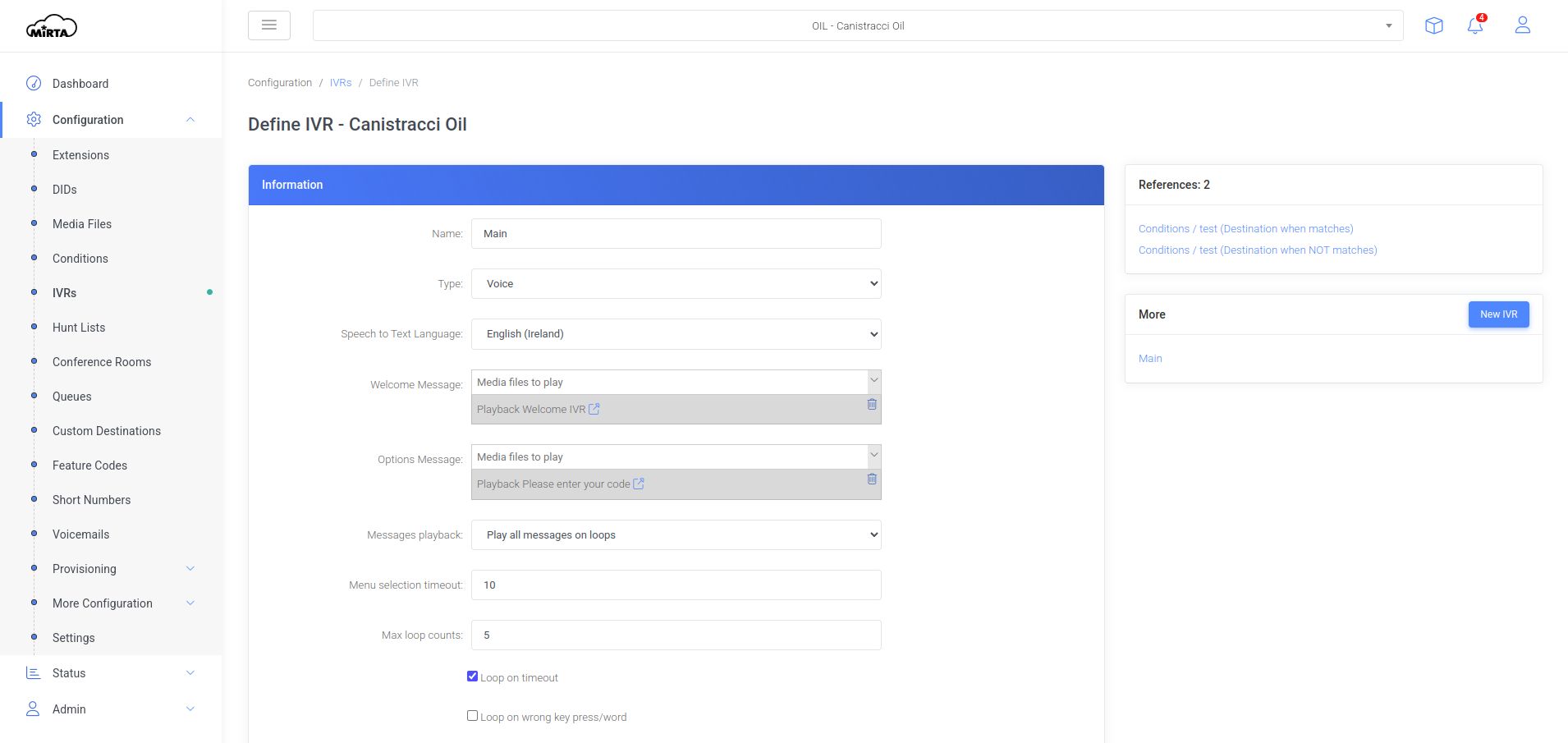Image resolution: width=1568 pixels, height=743 pixels.
Task: Expand the More Configuration submenu
Action: 190,603
